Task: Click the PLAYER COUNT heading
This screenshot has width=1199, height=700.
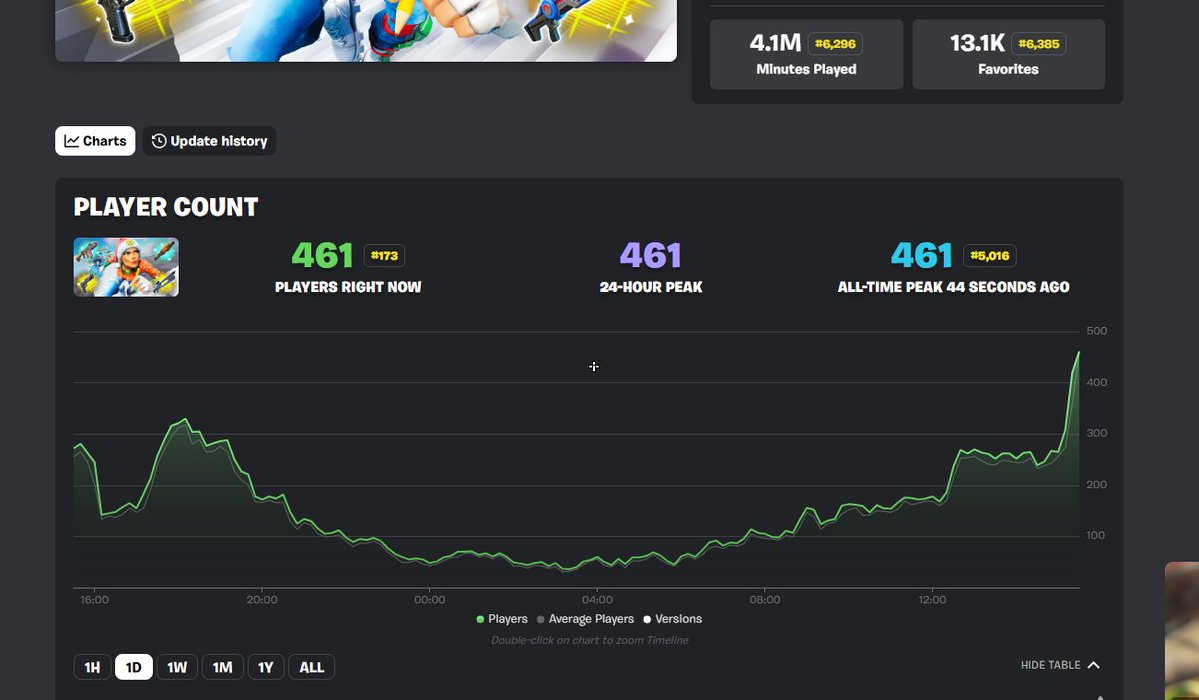Action: coord(166,207)
